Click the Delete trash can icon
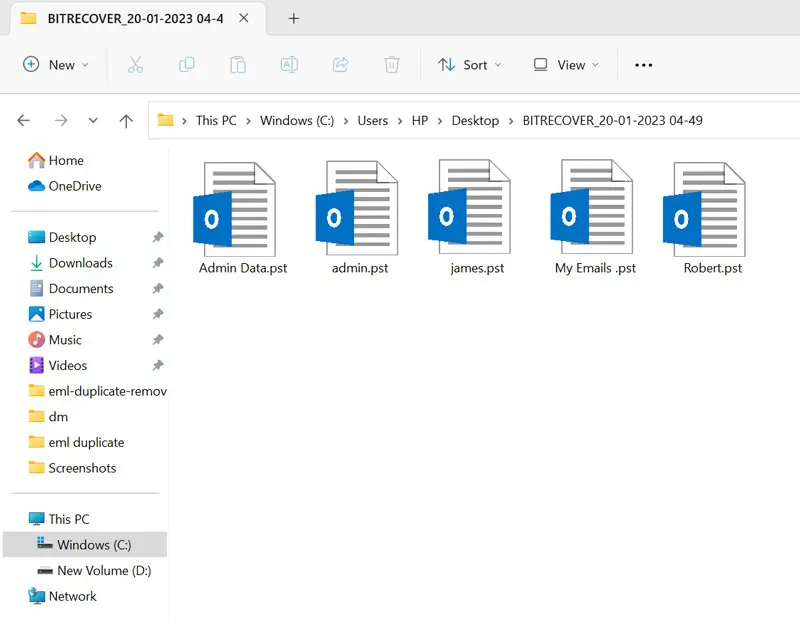The height and width of the screenshot is (621, 800). [391, 65]
